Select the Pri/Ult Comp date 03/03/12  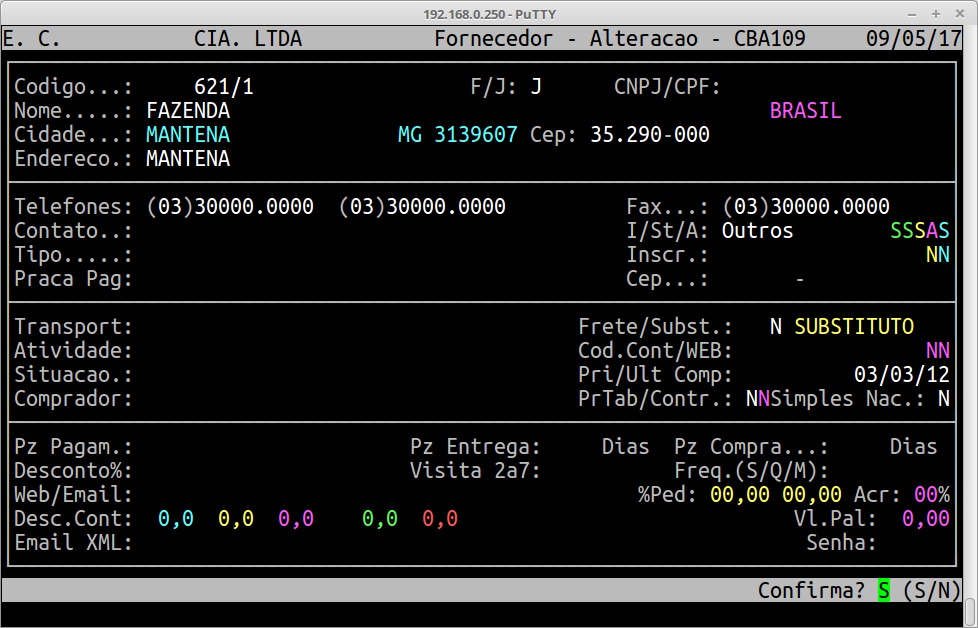(x=902, y=375)
